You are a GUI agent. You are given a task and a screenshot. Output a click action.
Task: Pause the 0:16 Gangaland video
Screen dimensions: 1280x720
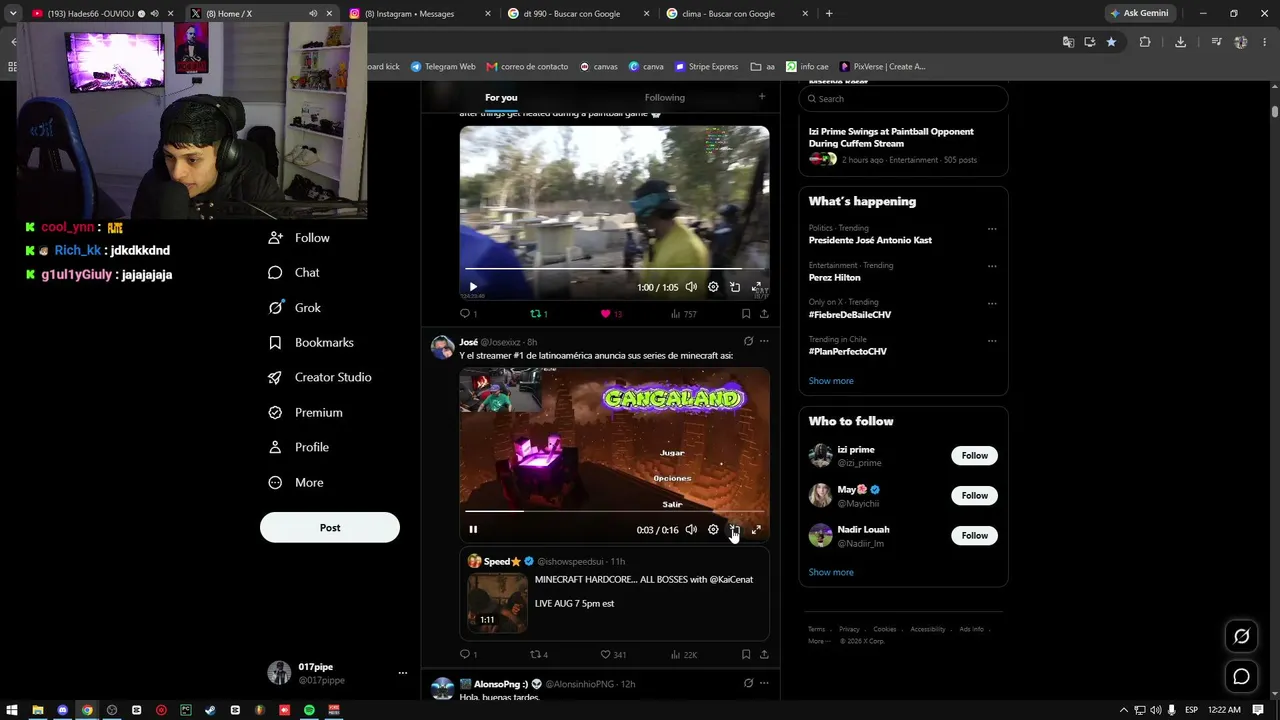pyautogui.click(x=473, y=530)
